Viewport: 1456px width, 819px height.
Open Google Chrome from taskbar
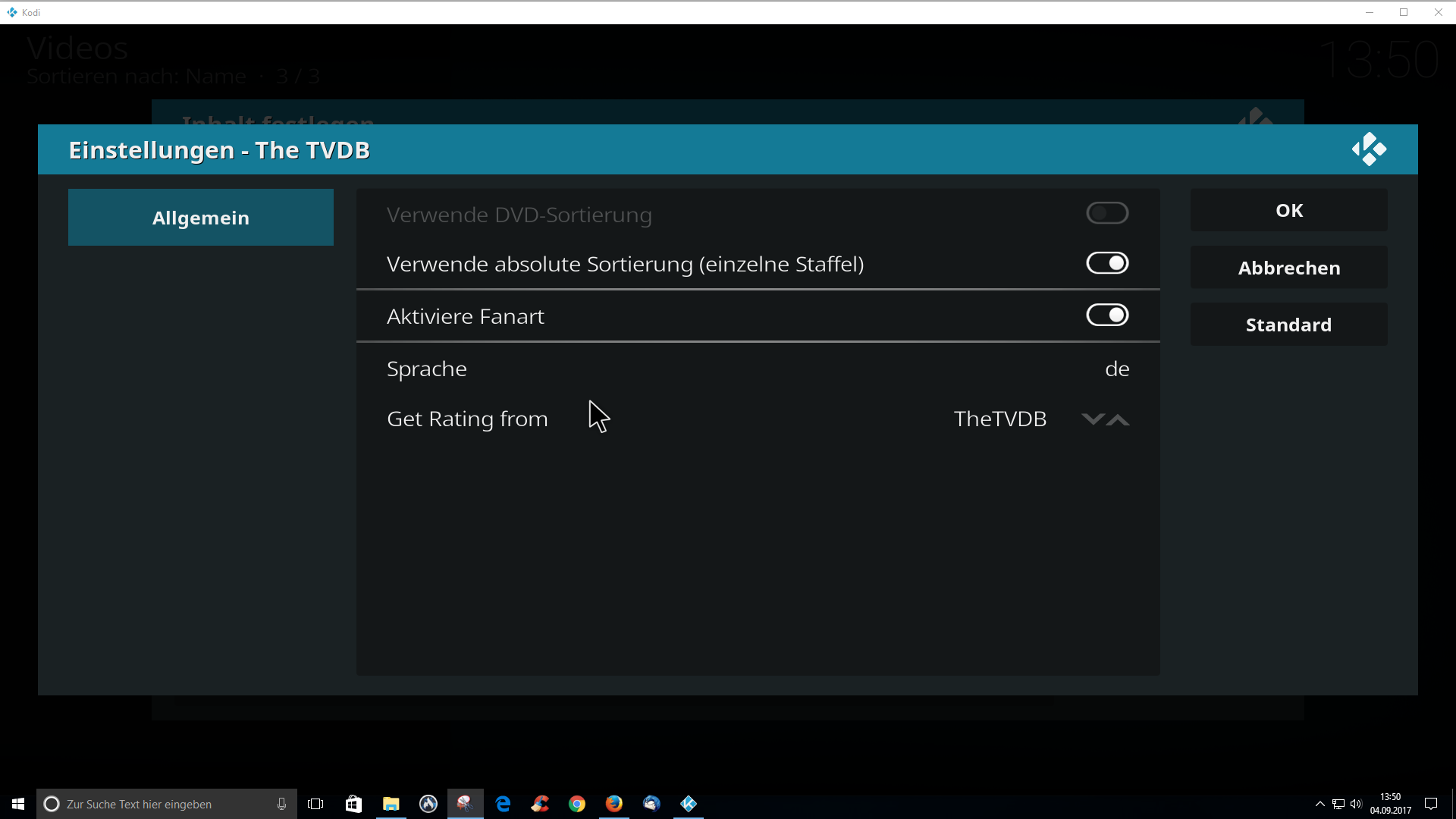tap(577, 804)
